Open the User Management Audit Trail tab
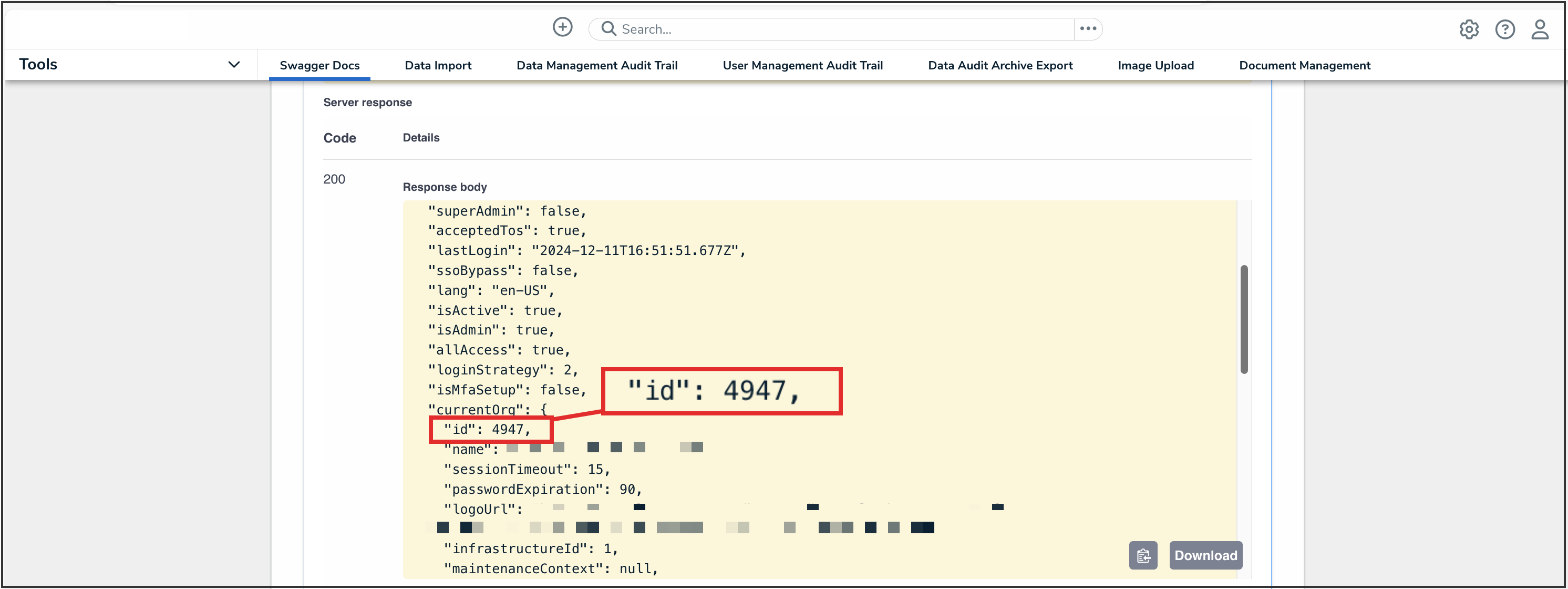 coord(802,65)
